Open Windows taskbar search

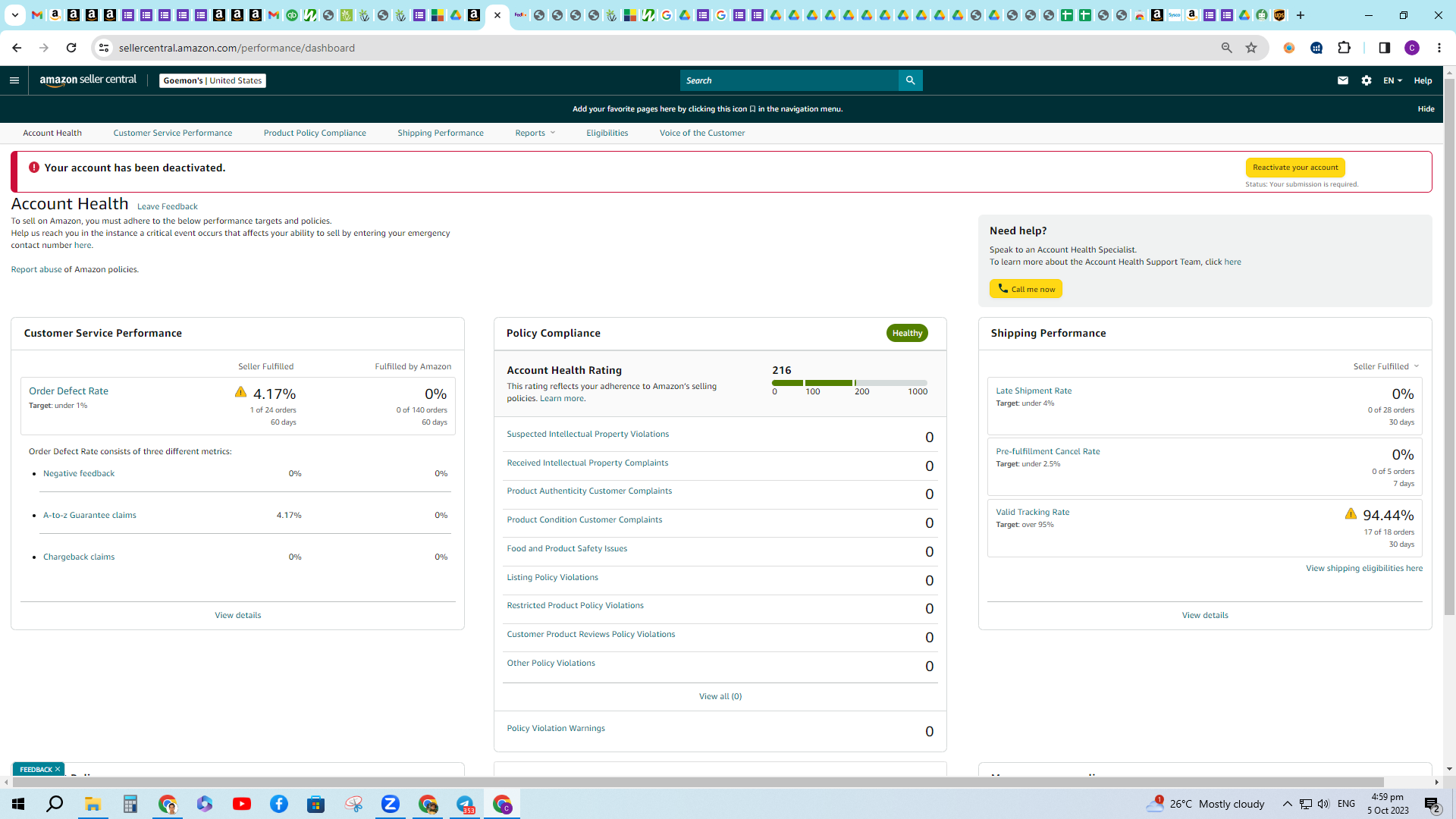pos(55,804)
